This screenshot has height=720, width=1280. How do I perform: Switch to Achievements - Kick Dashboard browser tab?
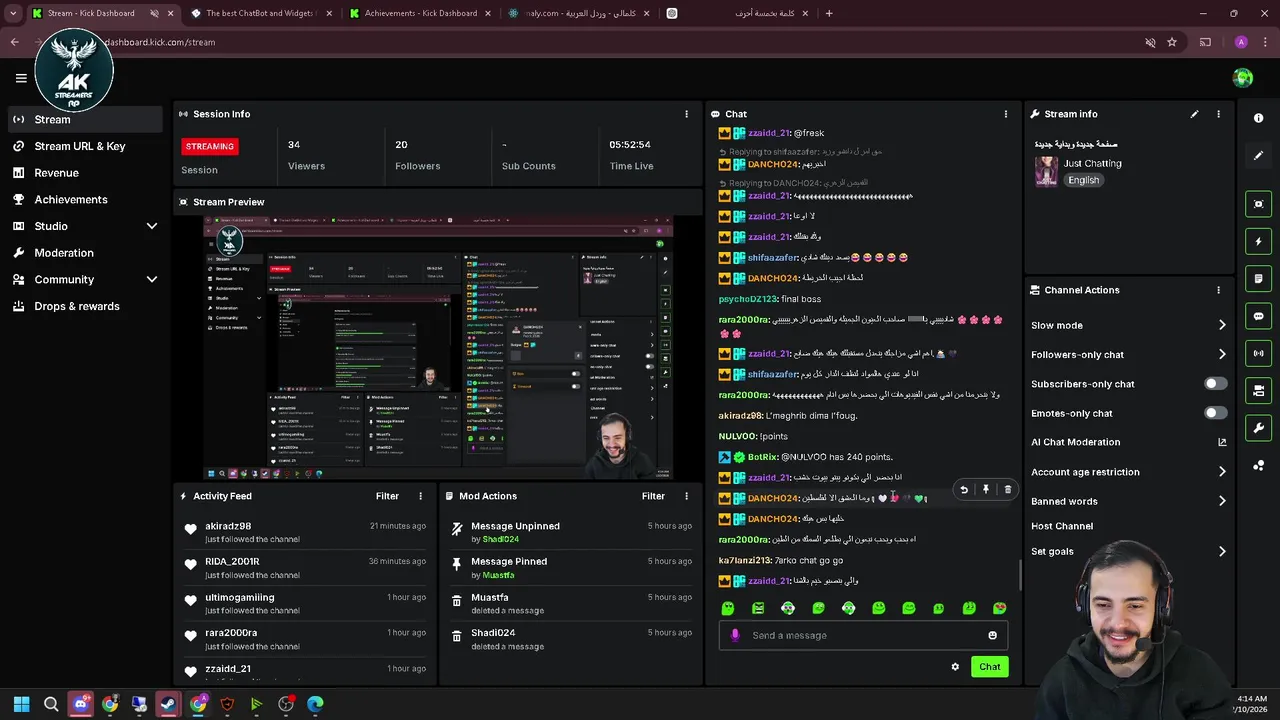coord(420,13)
